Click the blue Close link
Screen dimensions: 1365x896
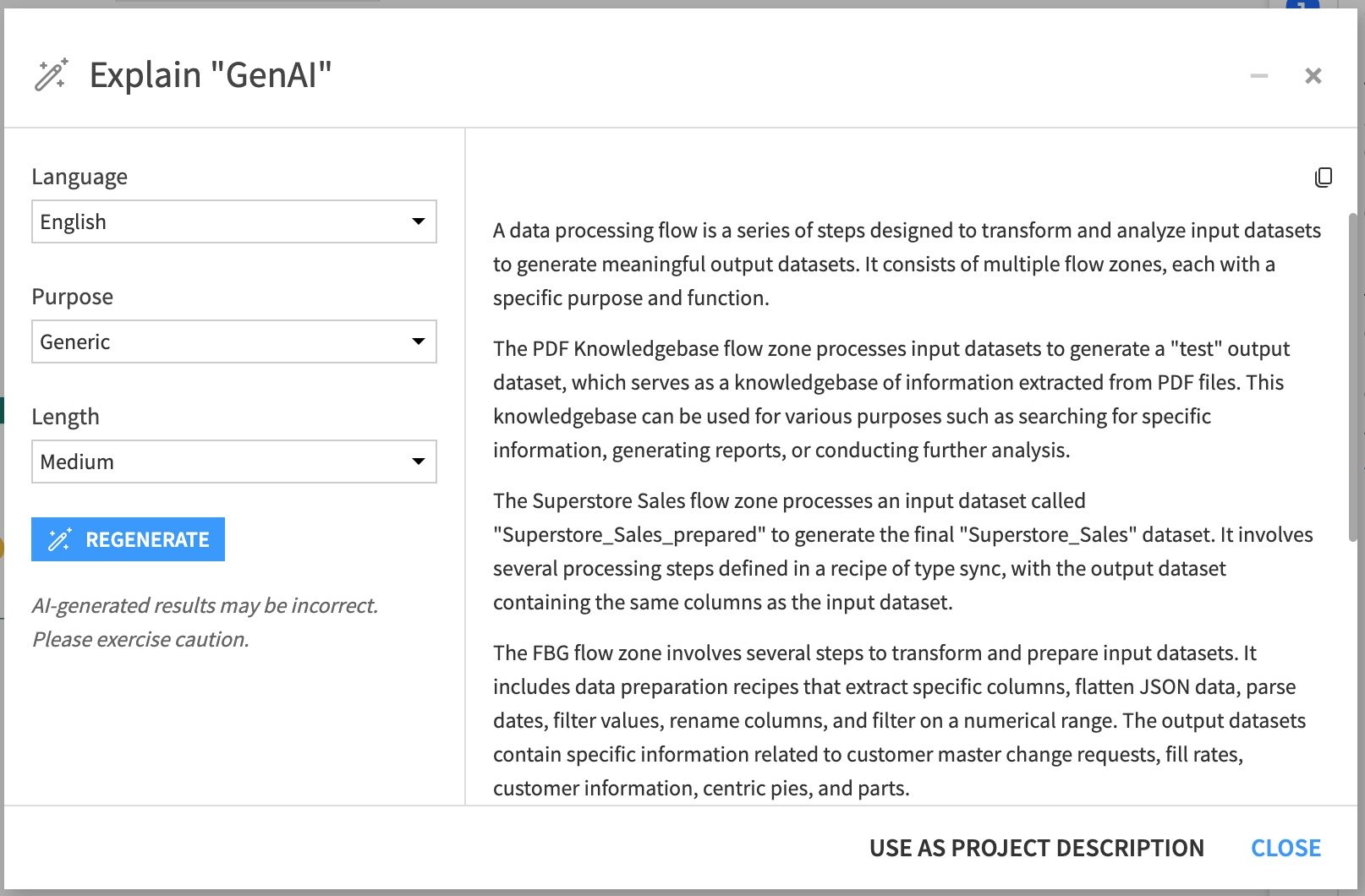pos(1286,848)
